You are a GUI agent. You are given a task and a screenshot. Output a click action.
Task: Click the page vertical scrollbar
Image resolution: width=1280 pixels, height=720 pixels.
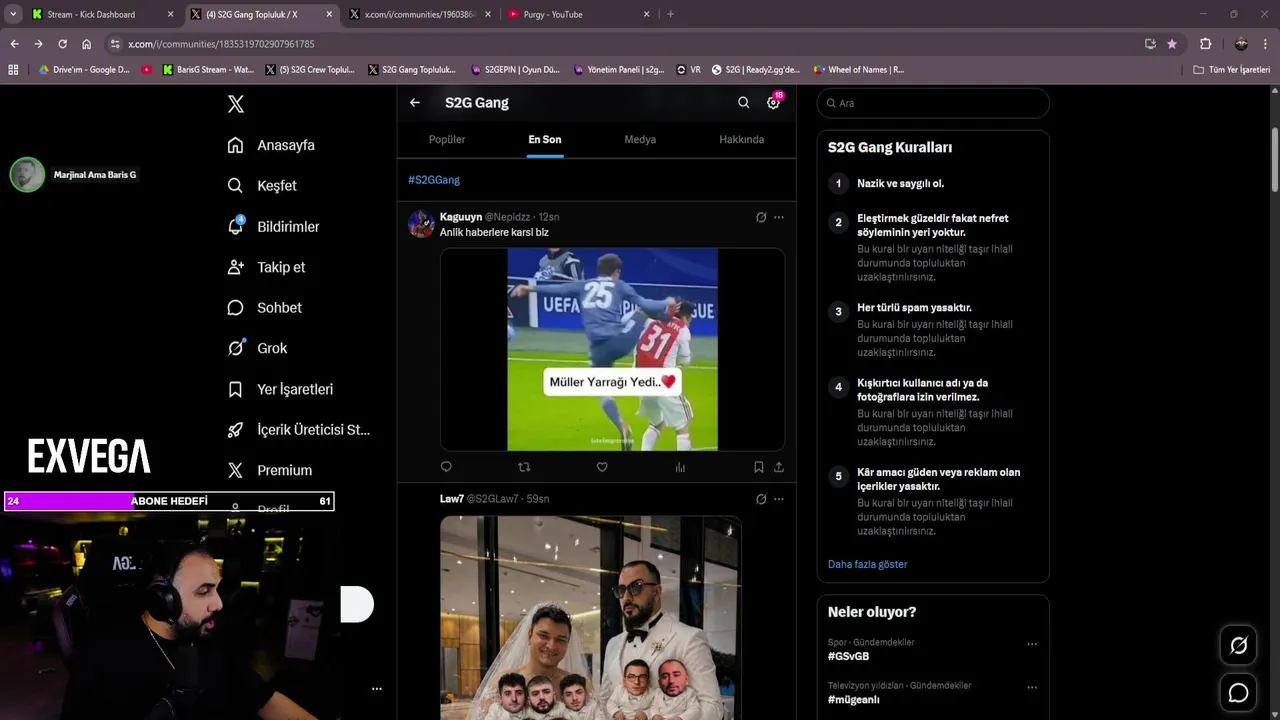click(x=1275, y=160)
